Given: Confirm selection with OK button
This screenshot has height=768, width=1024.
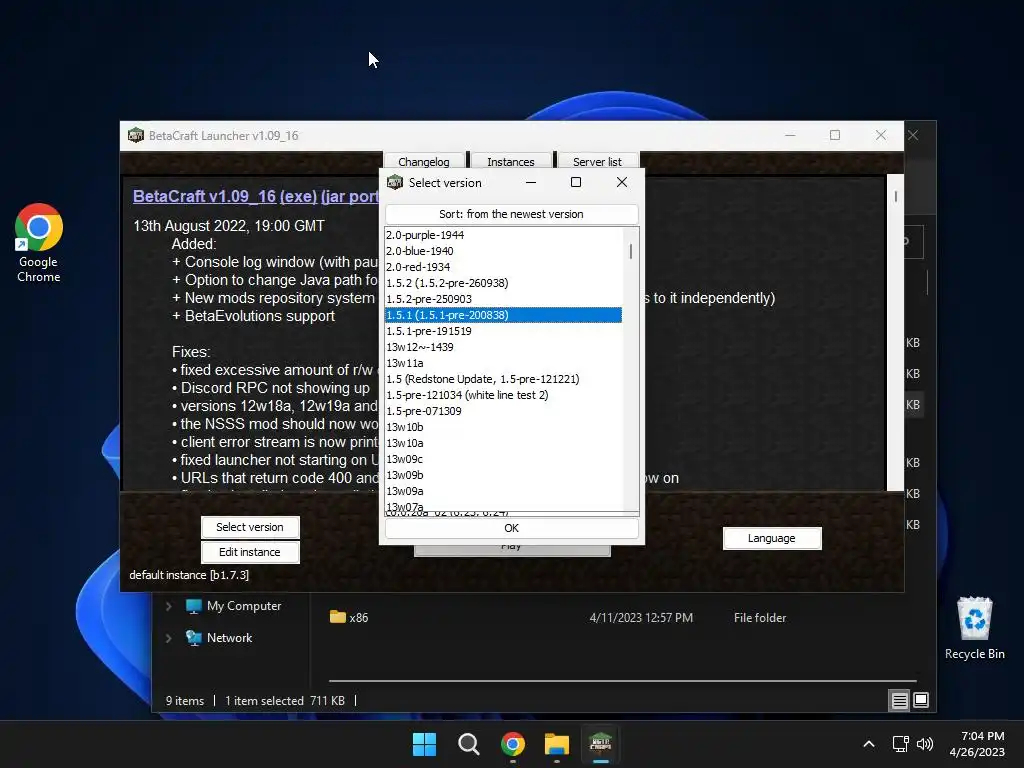Looking at the screenshot, I should pyautogui.click(x=511, y=528).
